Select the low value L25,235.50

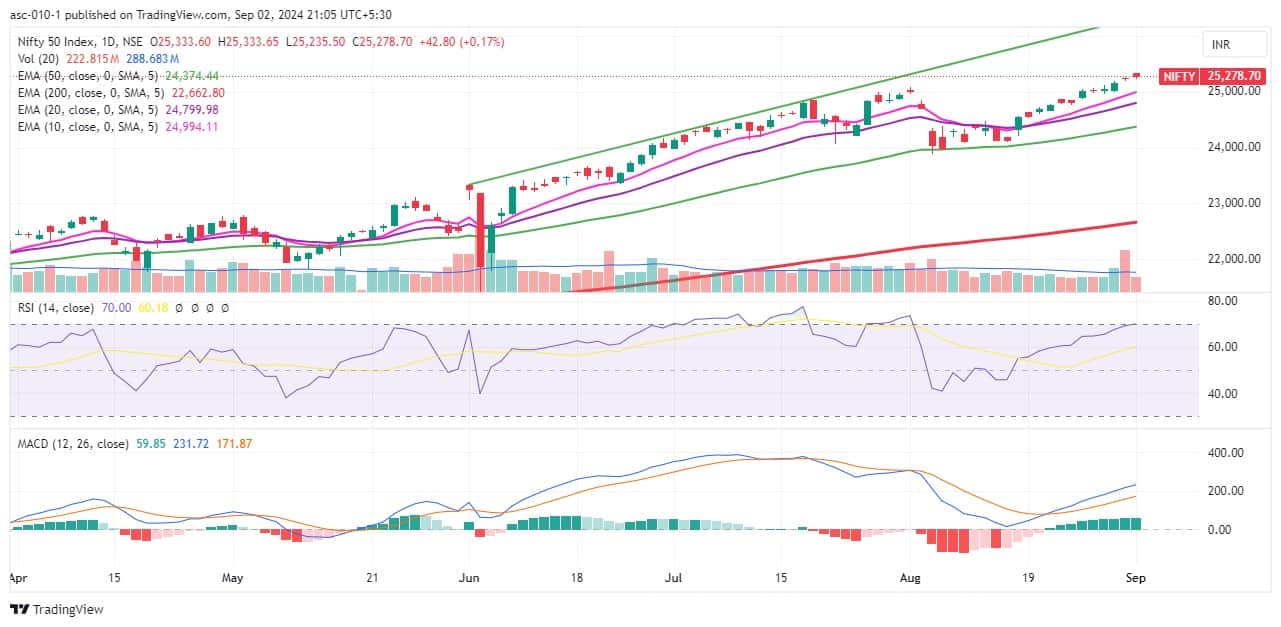pyautogui.click(x=317, y=42)
